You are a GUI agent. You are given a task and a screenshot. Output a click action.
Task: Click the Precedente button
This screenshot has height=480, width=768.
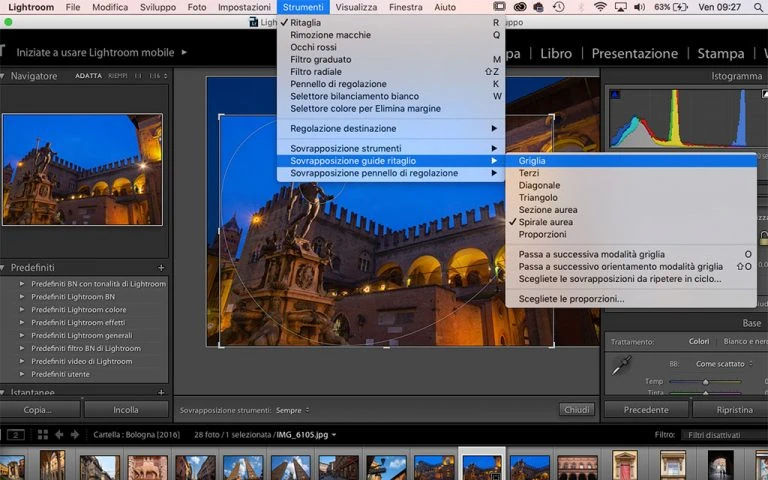point(646,410)
